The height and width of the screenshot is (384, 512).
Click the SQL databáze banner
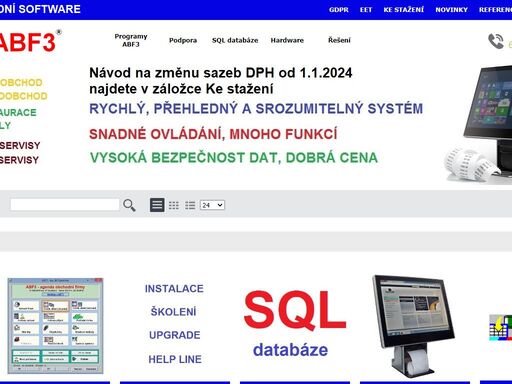click(294, 323)
